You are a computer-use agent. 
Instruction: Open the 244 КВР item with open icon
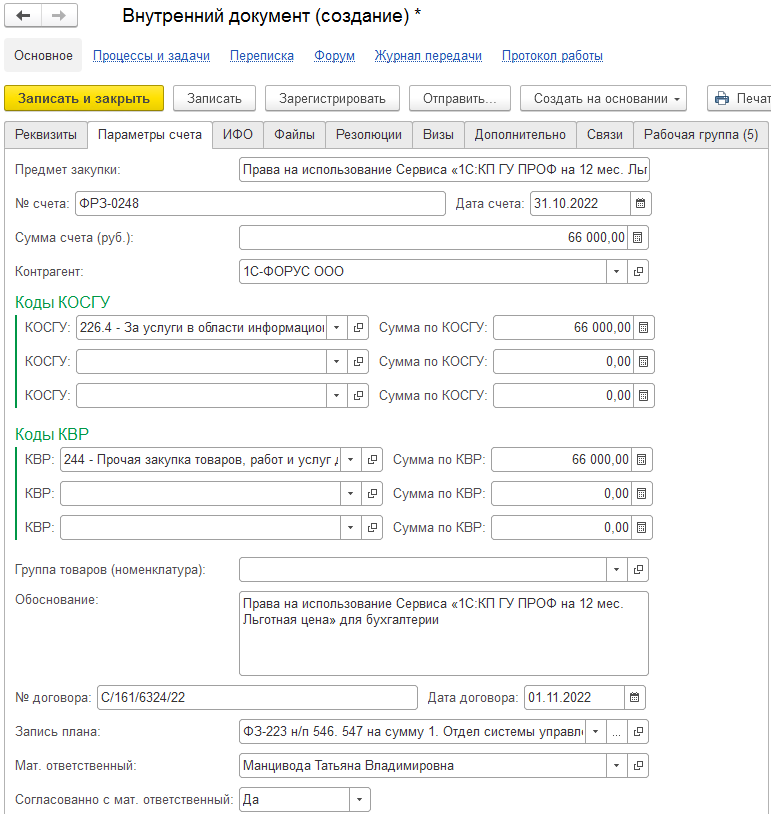pos(372,459)
